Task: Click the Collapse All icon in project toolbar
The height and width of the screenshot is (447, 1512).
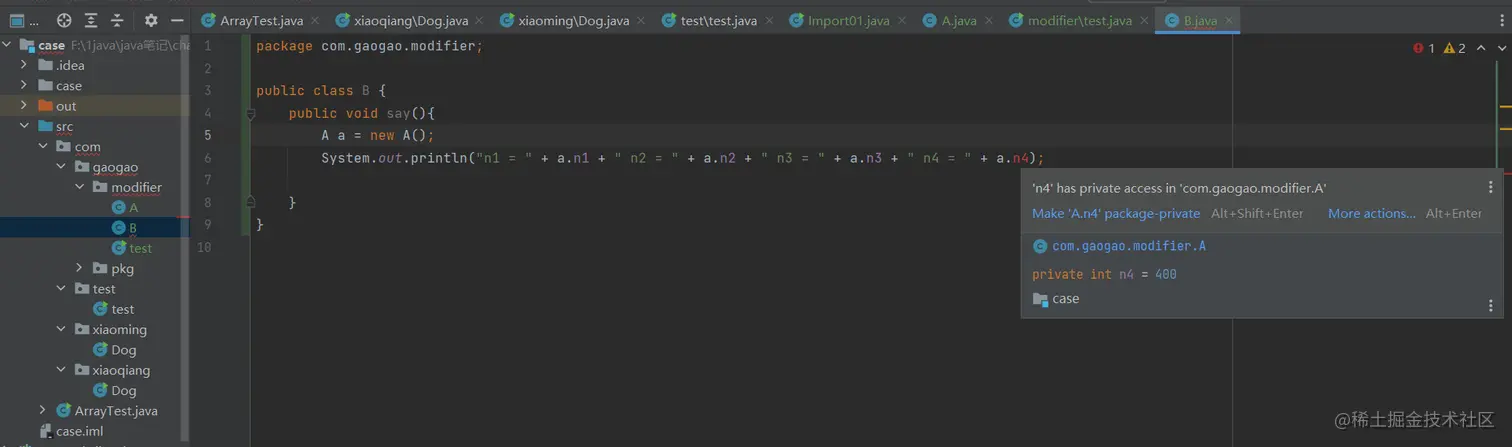Action: pos(117,20)
